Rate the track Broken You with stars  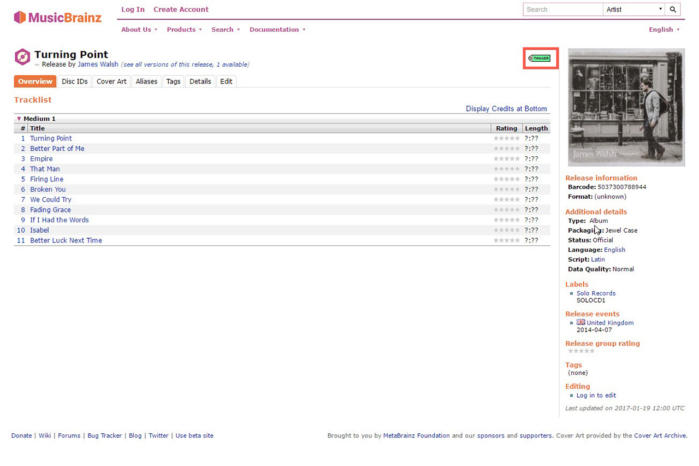[x=506, y=190]
